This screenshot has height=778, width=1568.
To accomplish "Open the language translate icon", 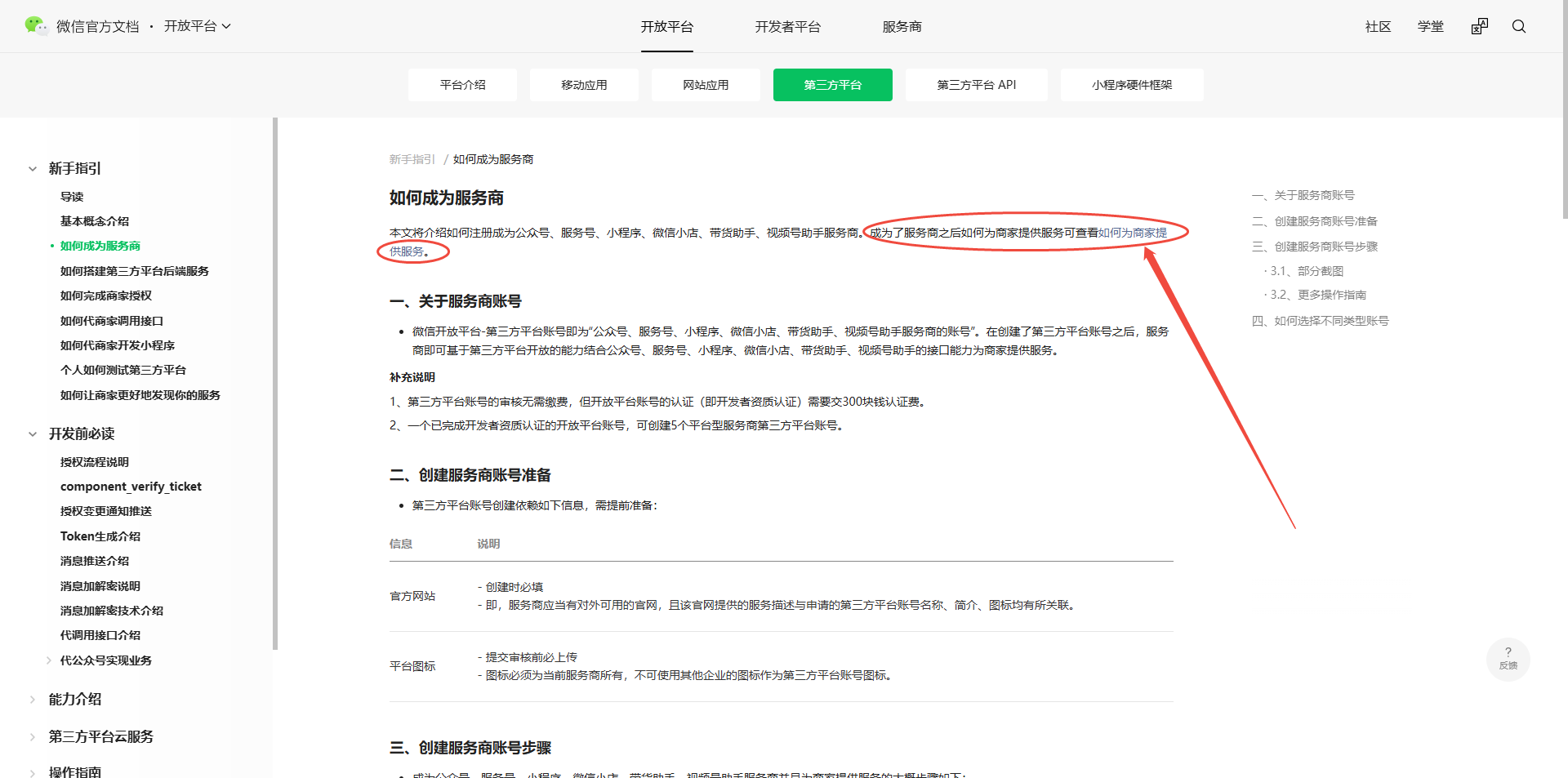I will (1480, 26).
